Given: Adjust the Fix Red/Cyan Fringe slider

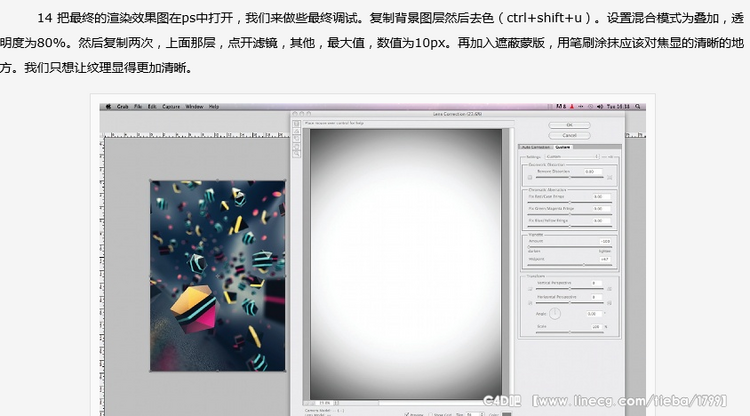Looking at the screenshot, I should [x=570, y=202].
